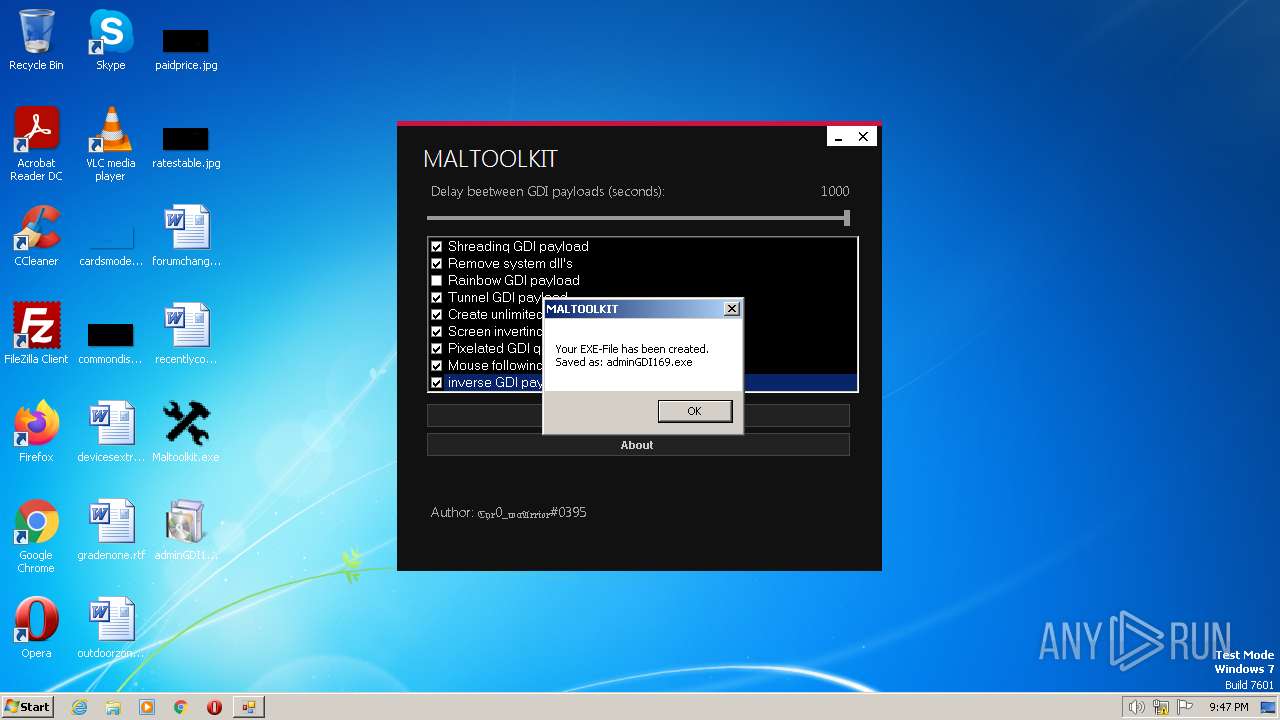Select Maltoolkit.exe desktop icon
1280x720 pixels.
pyautogui.click(x=186, y=432)
